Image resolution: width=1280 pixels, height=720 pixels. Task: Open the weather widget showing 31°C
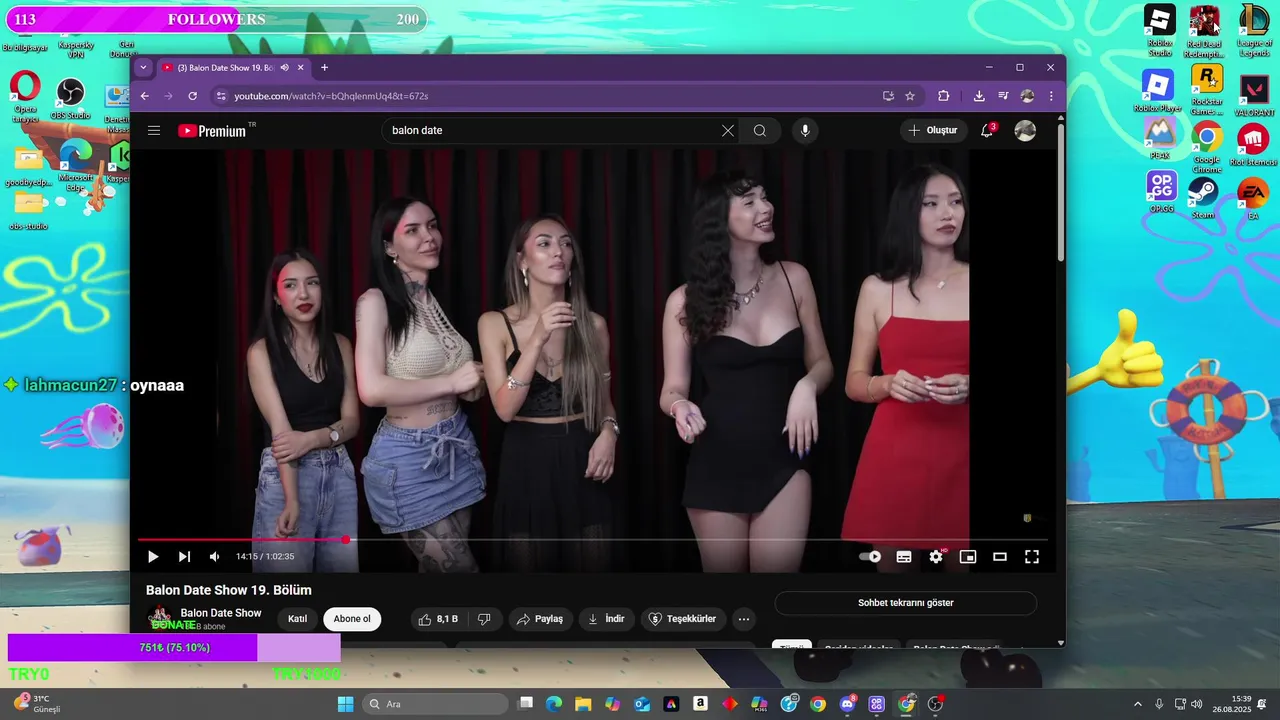[38, 704]
